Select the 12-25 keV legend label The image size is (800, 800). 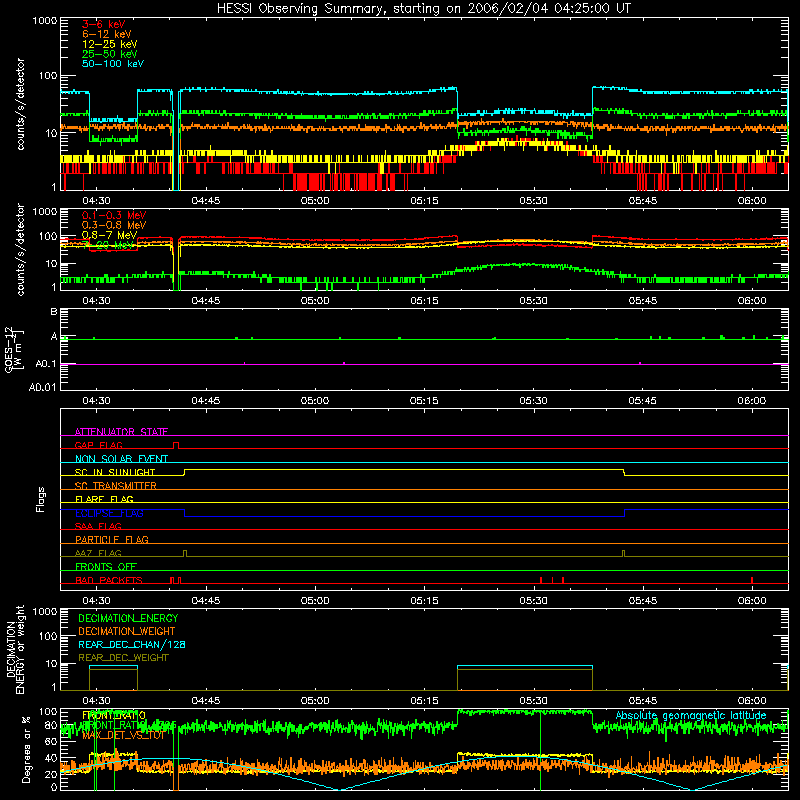[x=110, y=44]
